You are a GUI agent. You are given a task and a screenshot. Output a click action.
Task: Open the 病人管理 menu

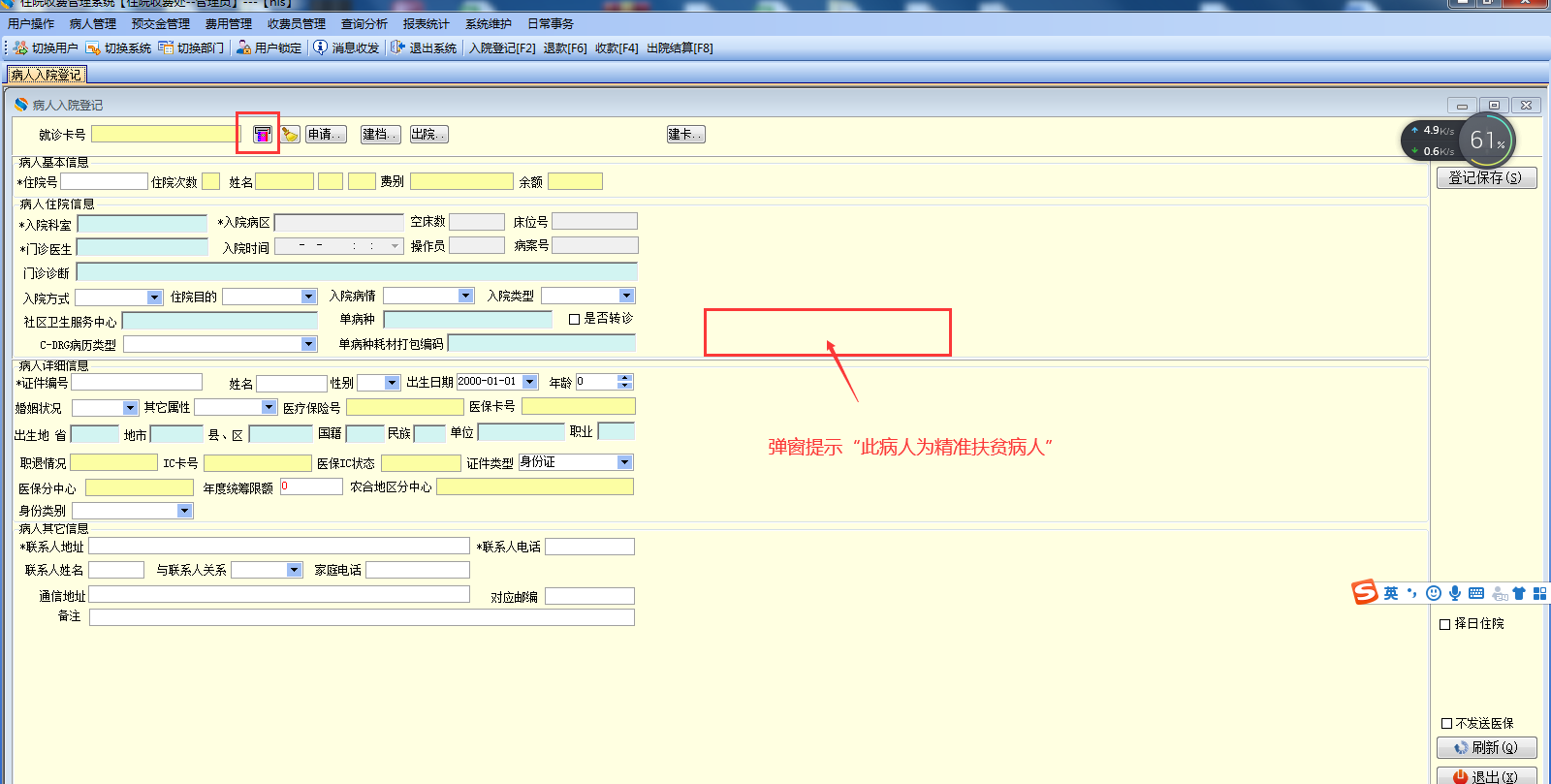93,24
